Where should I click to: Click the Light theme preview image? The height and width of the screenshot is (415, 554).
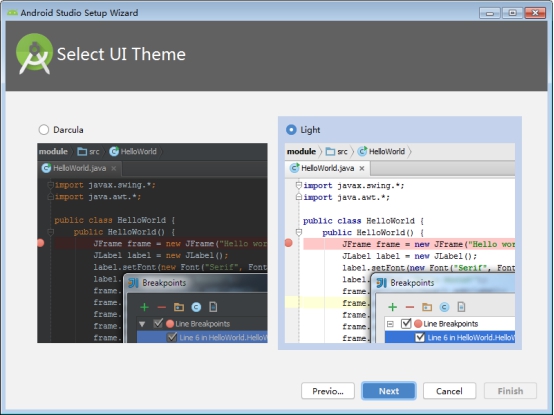400,243
